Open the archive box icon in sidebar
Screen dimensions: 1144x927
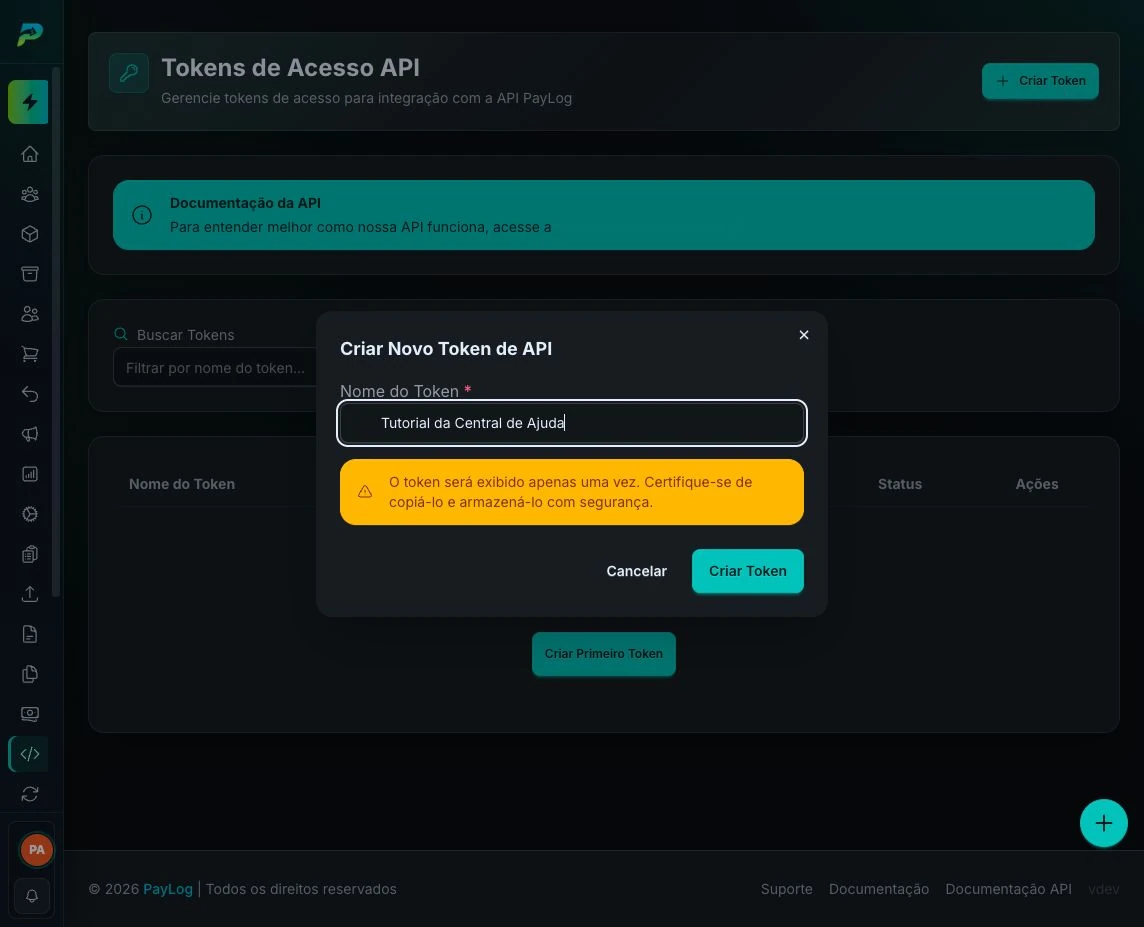30,274
